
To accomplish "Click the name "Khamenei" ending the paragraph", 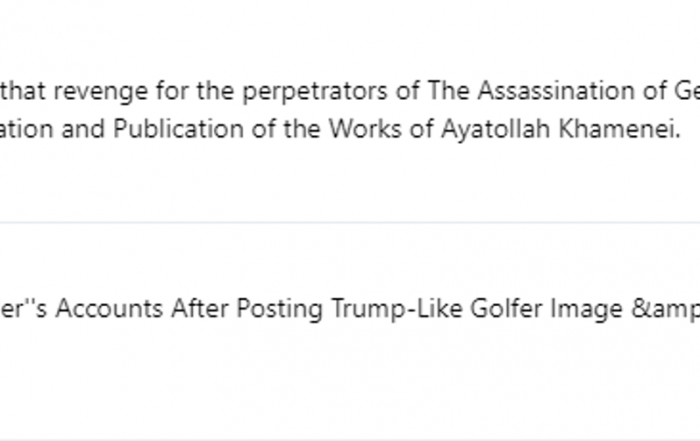I will 620,129.
